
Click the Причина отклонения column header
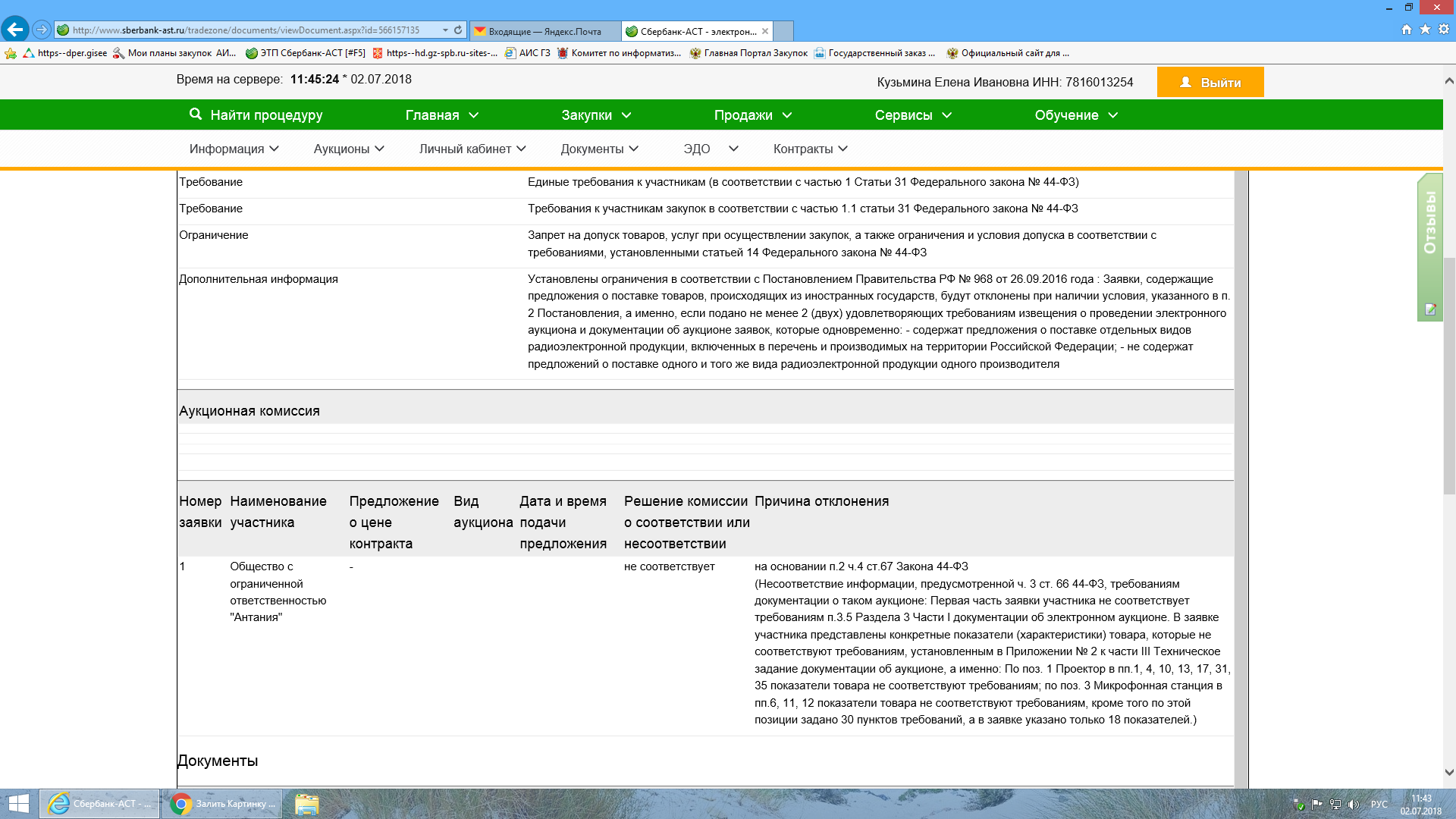pos(821,501)
